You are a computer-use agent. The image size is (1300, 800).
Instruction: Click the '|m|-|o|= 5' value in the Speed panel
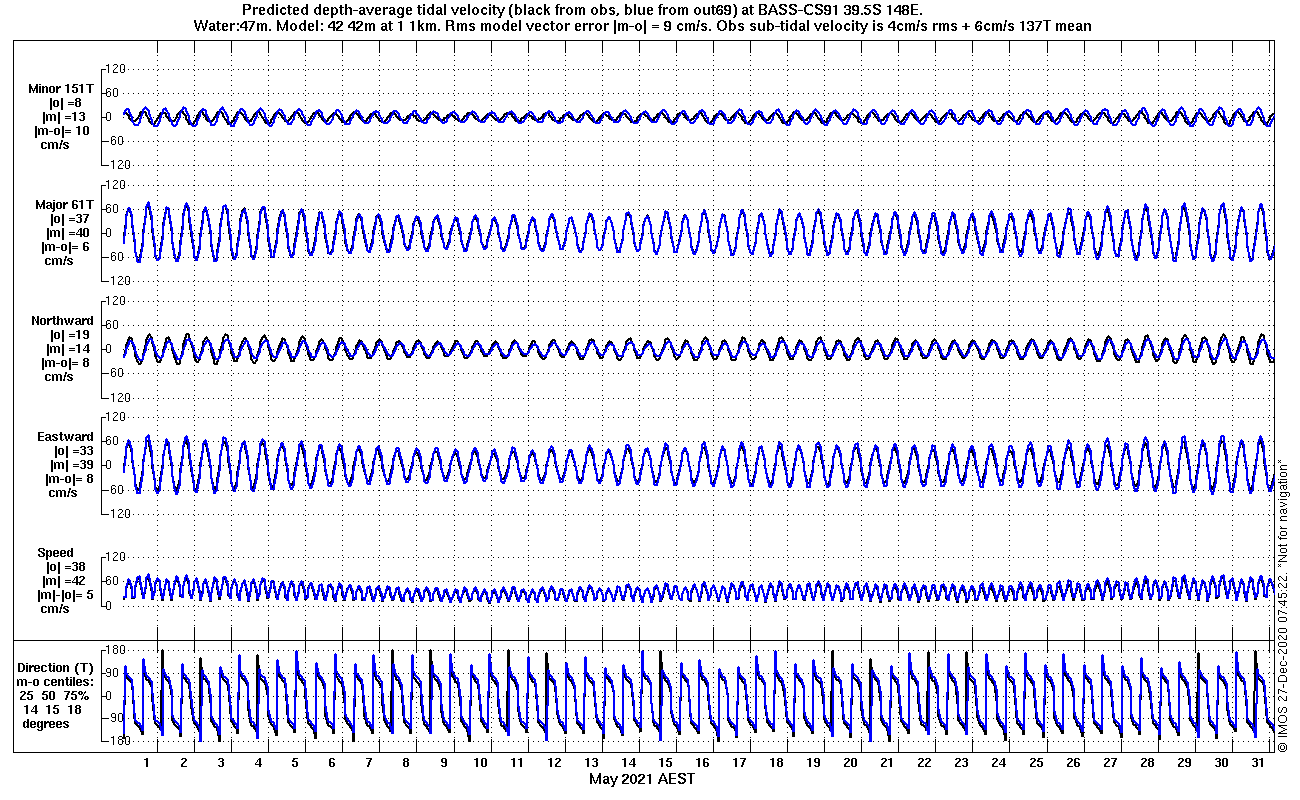tap(66, 595)
